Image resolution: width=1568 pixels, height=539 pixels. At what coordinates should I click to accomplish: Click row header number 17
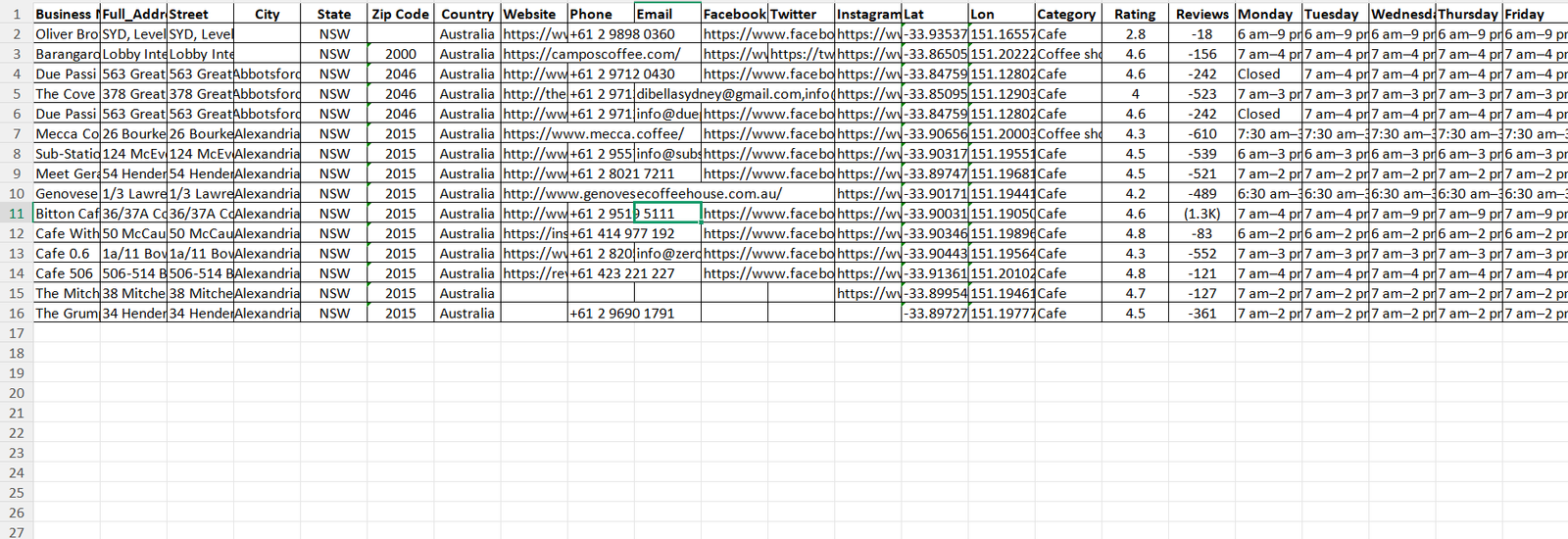click(16, 333)
